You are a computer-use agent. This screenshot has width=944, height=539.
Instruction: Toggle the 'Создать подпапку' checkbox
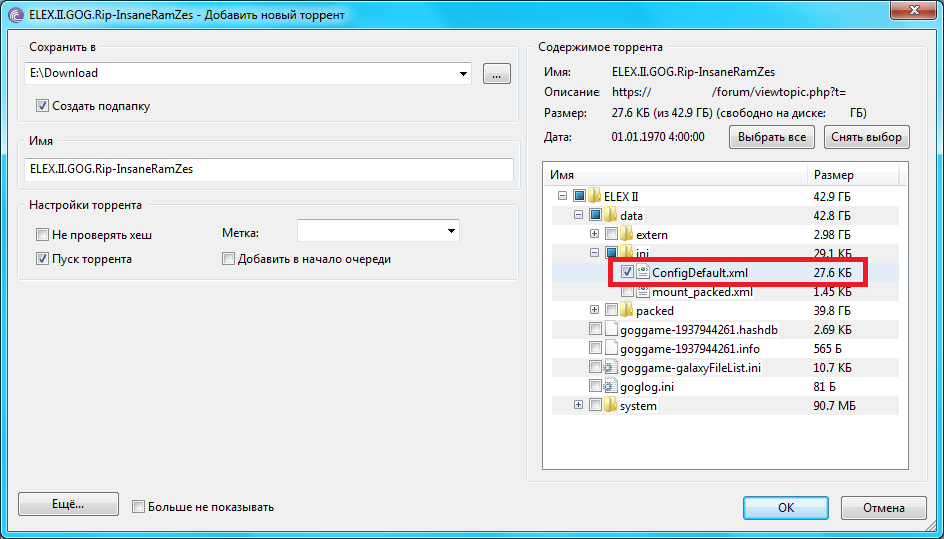[42, 106]
